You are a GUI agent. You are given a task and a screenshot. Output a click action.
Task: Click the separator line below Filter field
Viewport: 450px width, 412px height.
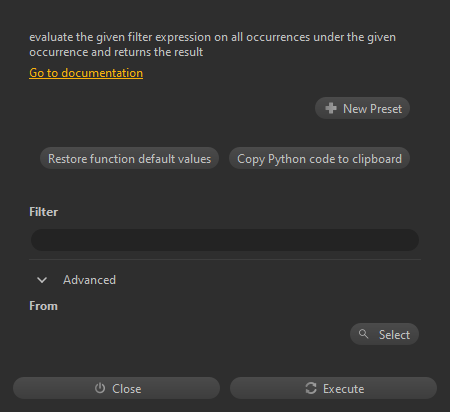click(x=225, y=259)
